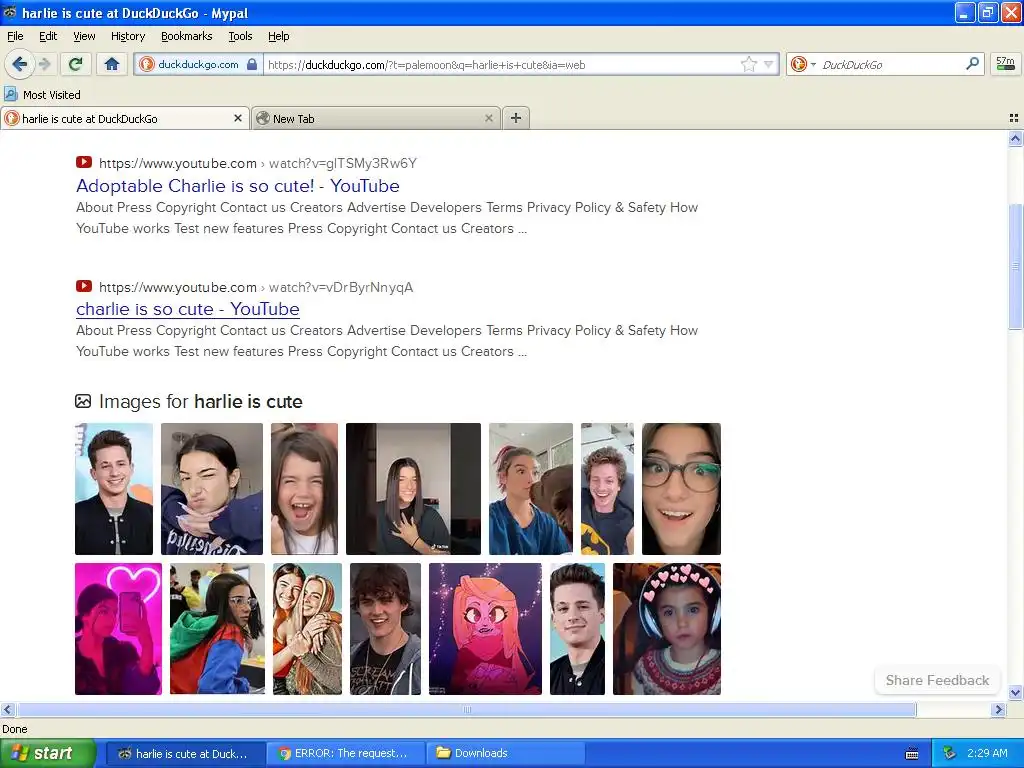Click into the DuckDuckGo search box
Viewport: 1024px width, 768px height.
pyautogui.click(x=889, y=65)
